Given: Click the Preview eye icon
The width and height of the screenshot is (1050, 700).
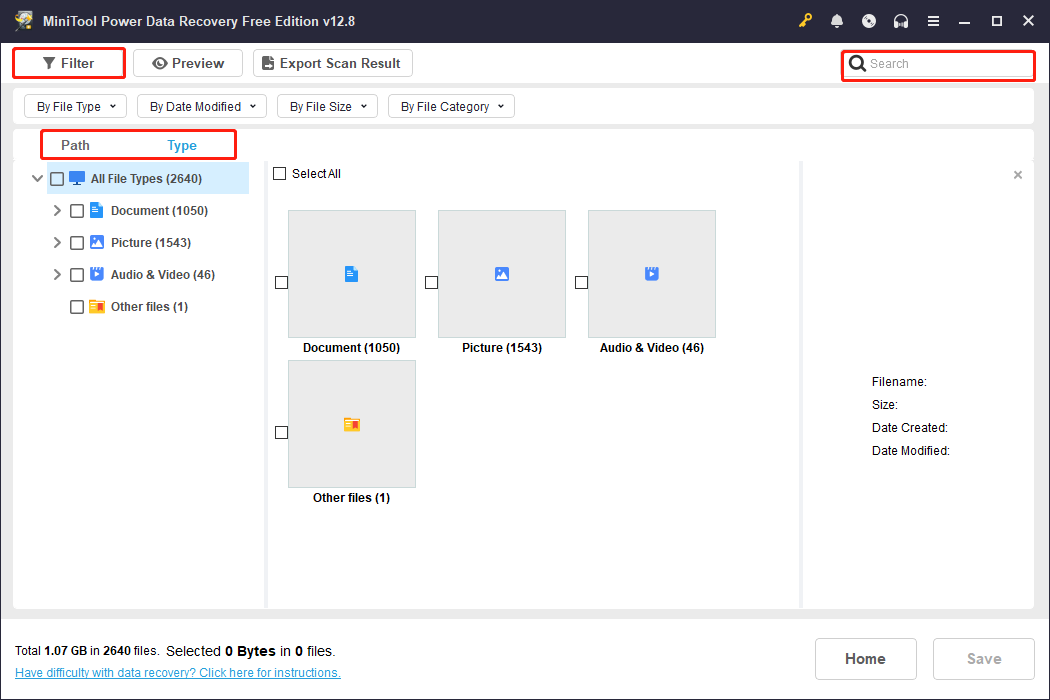Looking at the screenshot, I should tap(160, 62).
